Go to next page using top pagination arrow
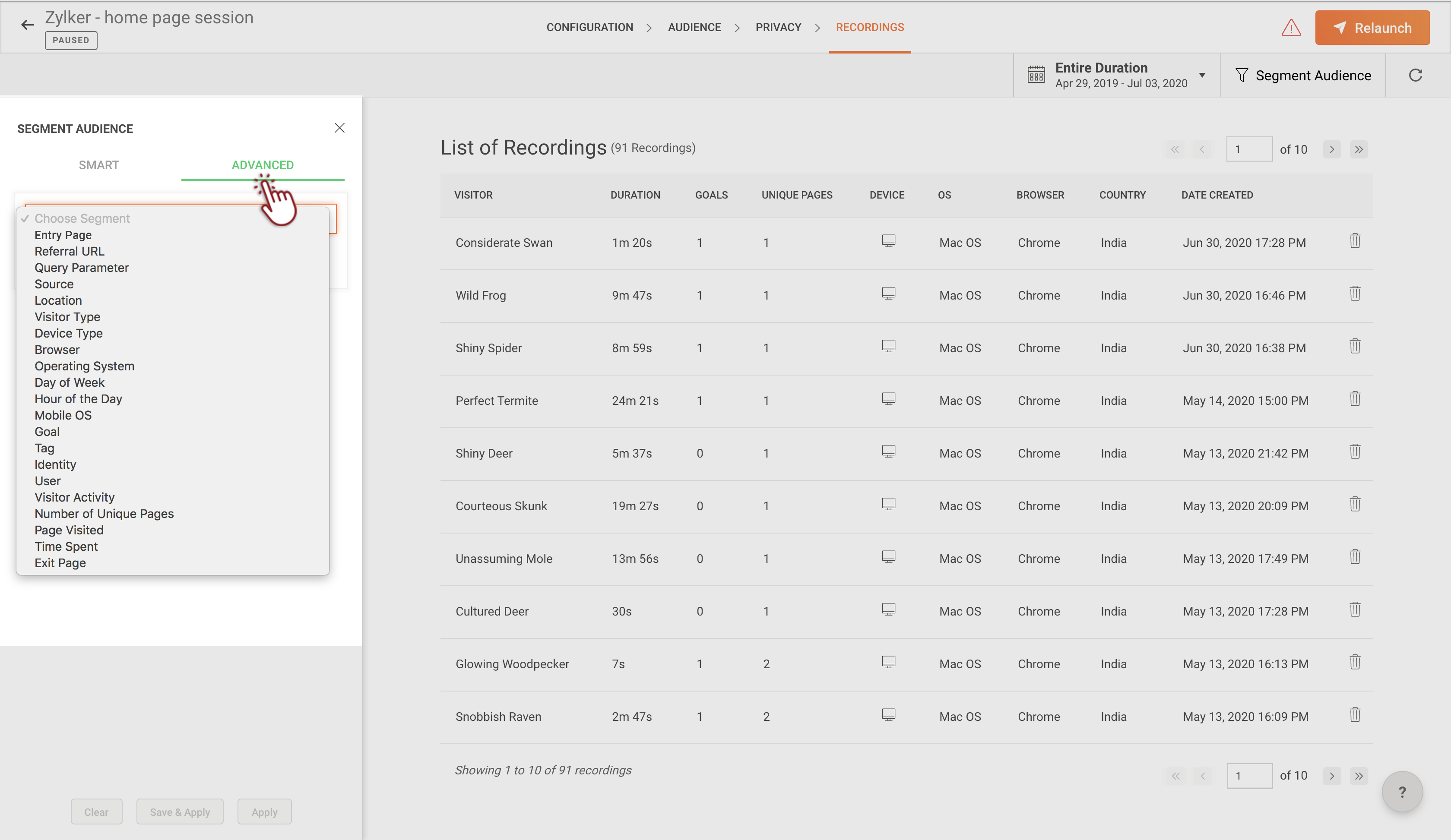 [x=1331, y=150]
